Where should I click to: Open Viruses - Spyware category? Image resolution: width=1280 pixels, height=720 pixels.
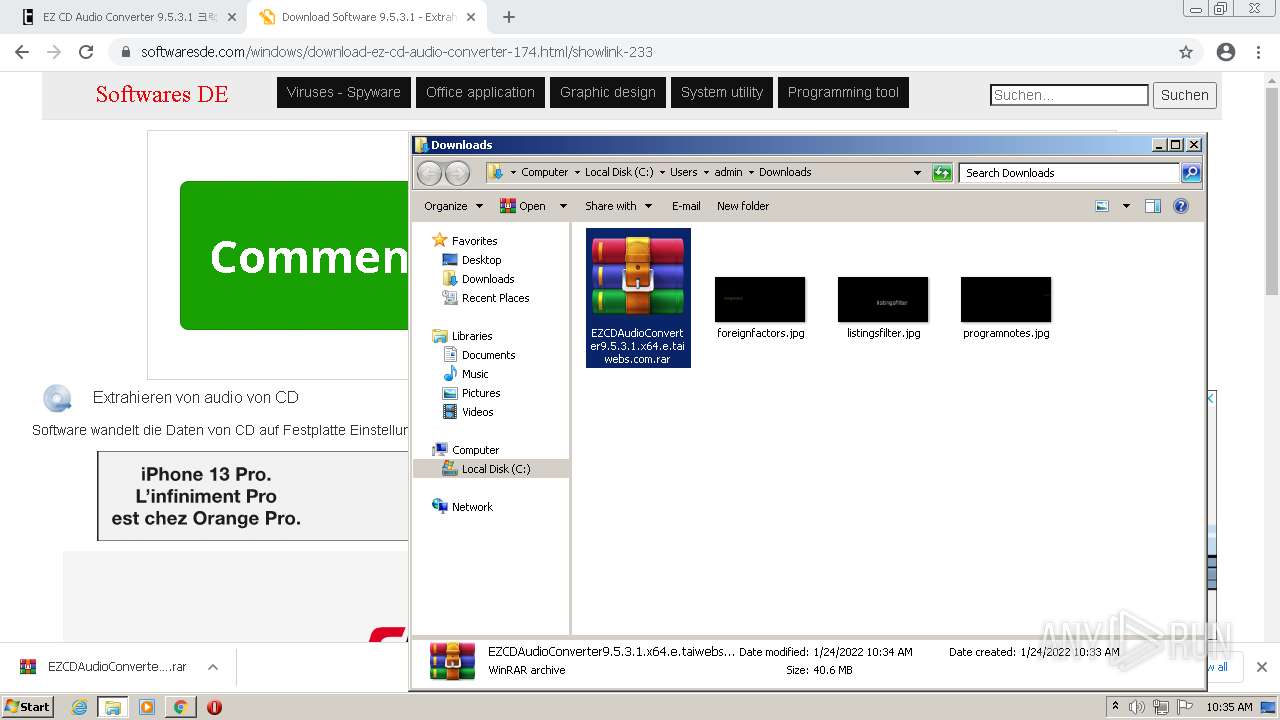343,92
